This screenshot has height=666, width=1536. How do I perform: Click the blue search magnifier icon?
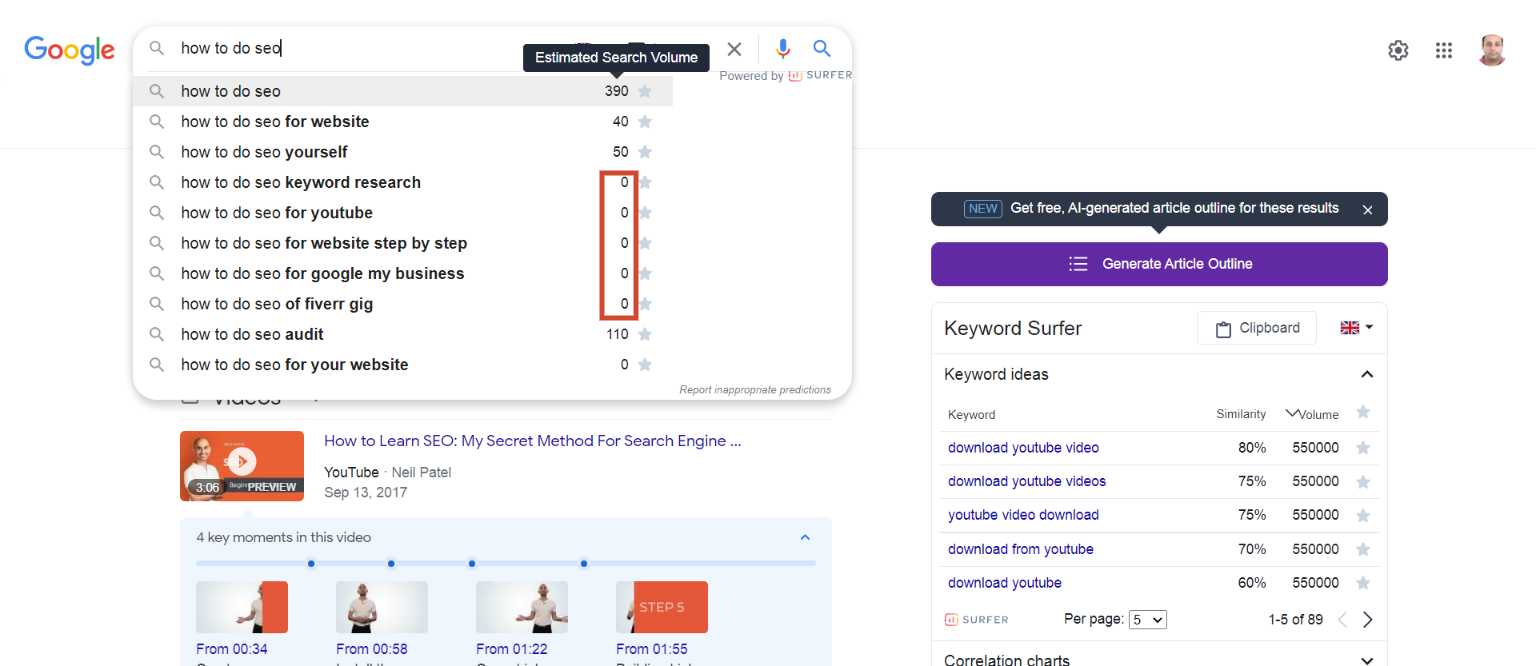(821, 49)
